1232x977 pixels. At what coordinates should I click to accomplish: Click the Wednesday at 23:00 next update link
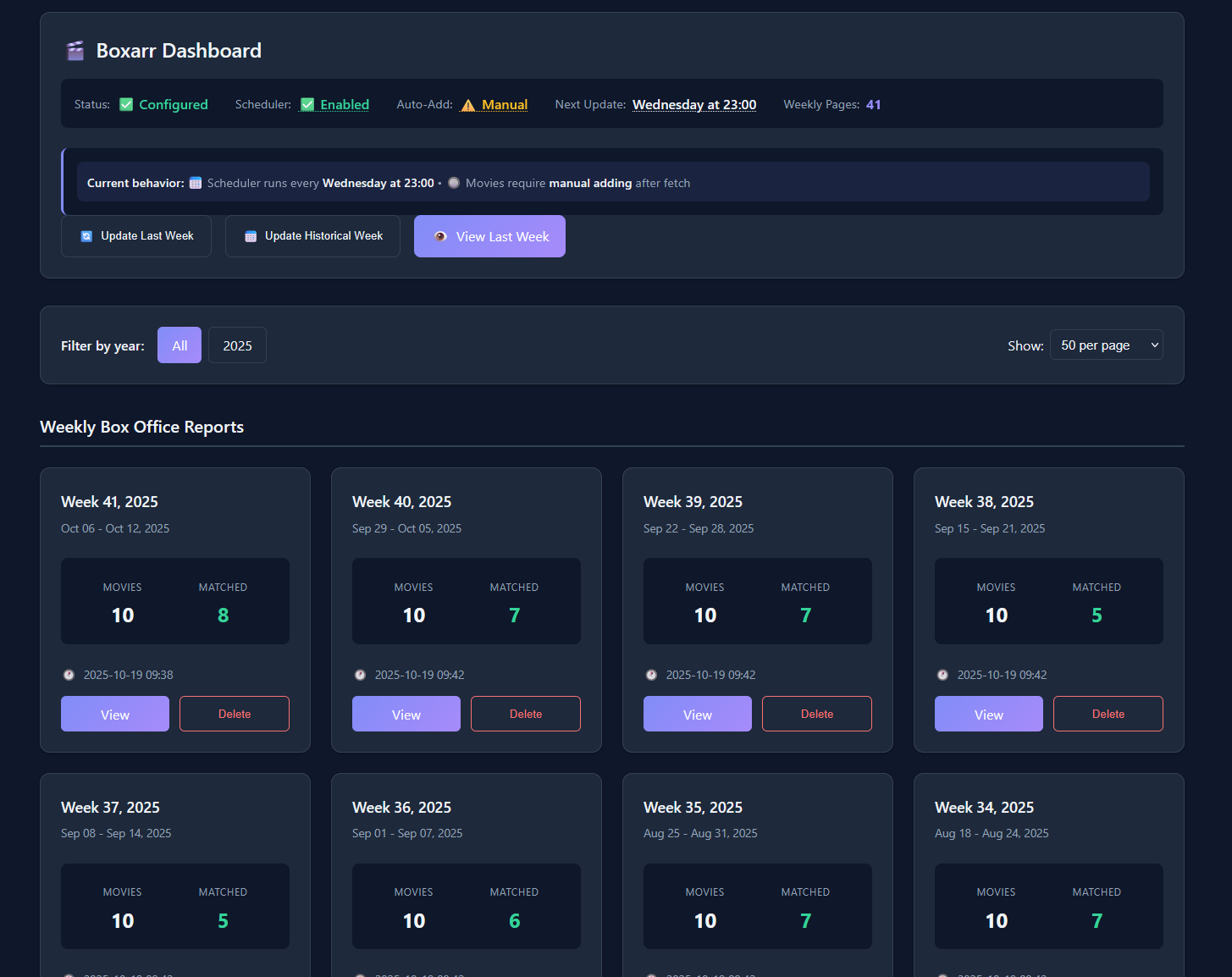tap(693, 105)
